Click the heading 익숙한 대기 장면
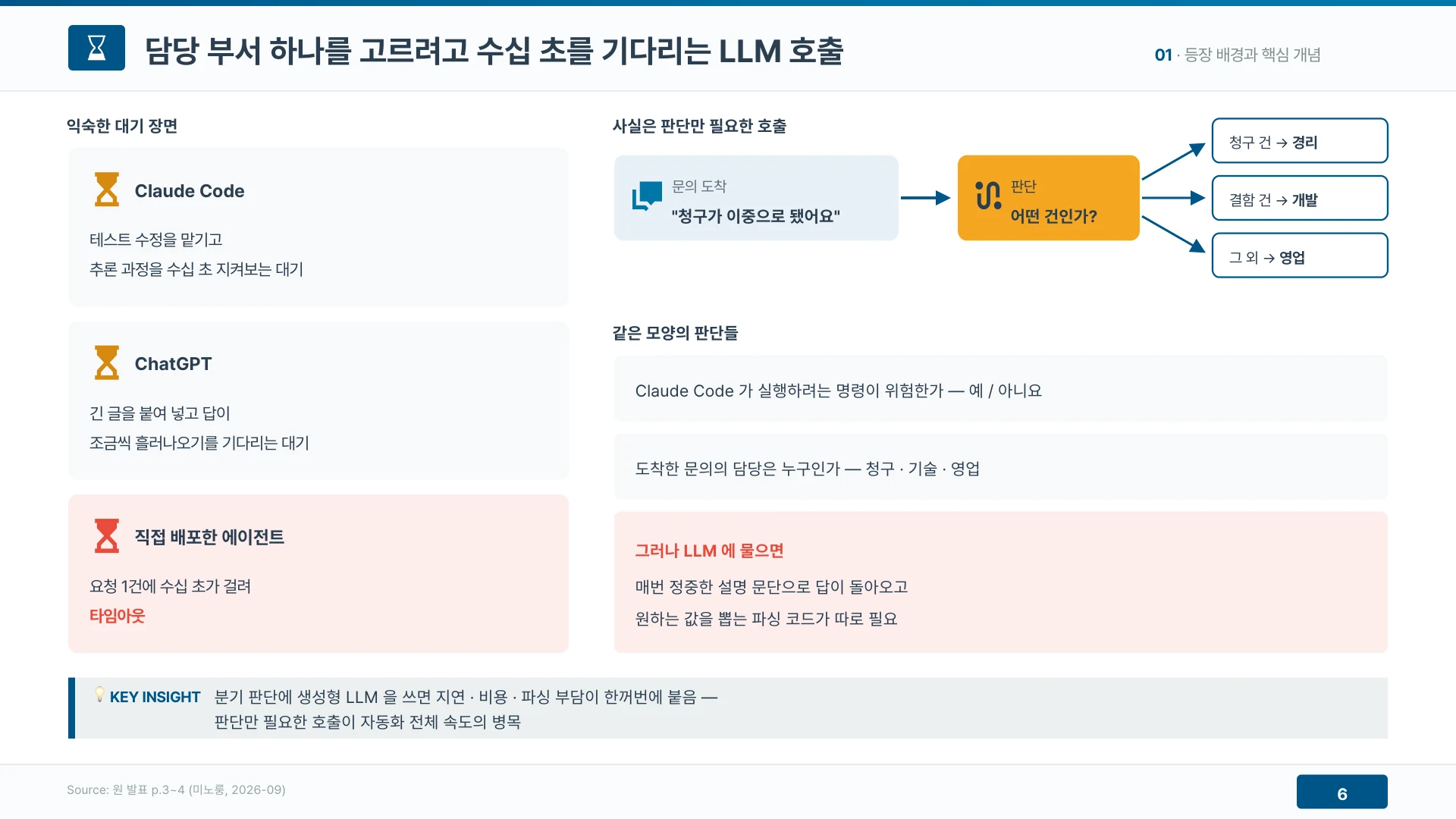The image size is (1456, 819). [x=122, y=126]
